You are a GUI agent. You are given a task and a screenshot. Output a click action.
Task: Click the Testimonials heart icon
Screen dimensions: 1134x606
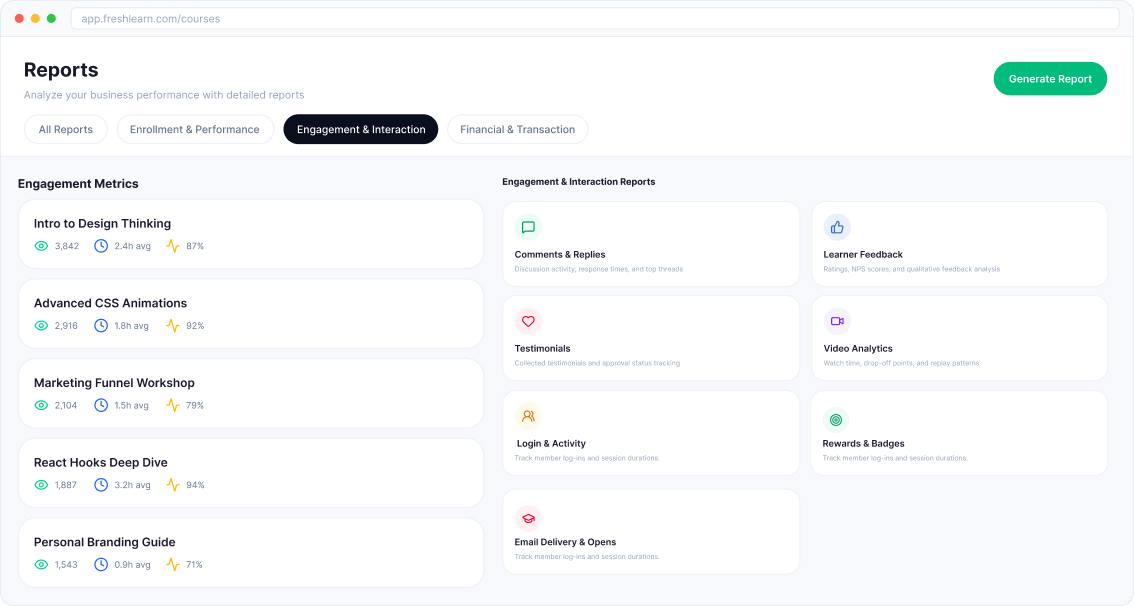pos(528,321)
